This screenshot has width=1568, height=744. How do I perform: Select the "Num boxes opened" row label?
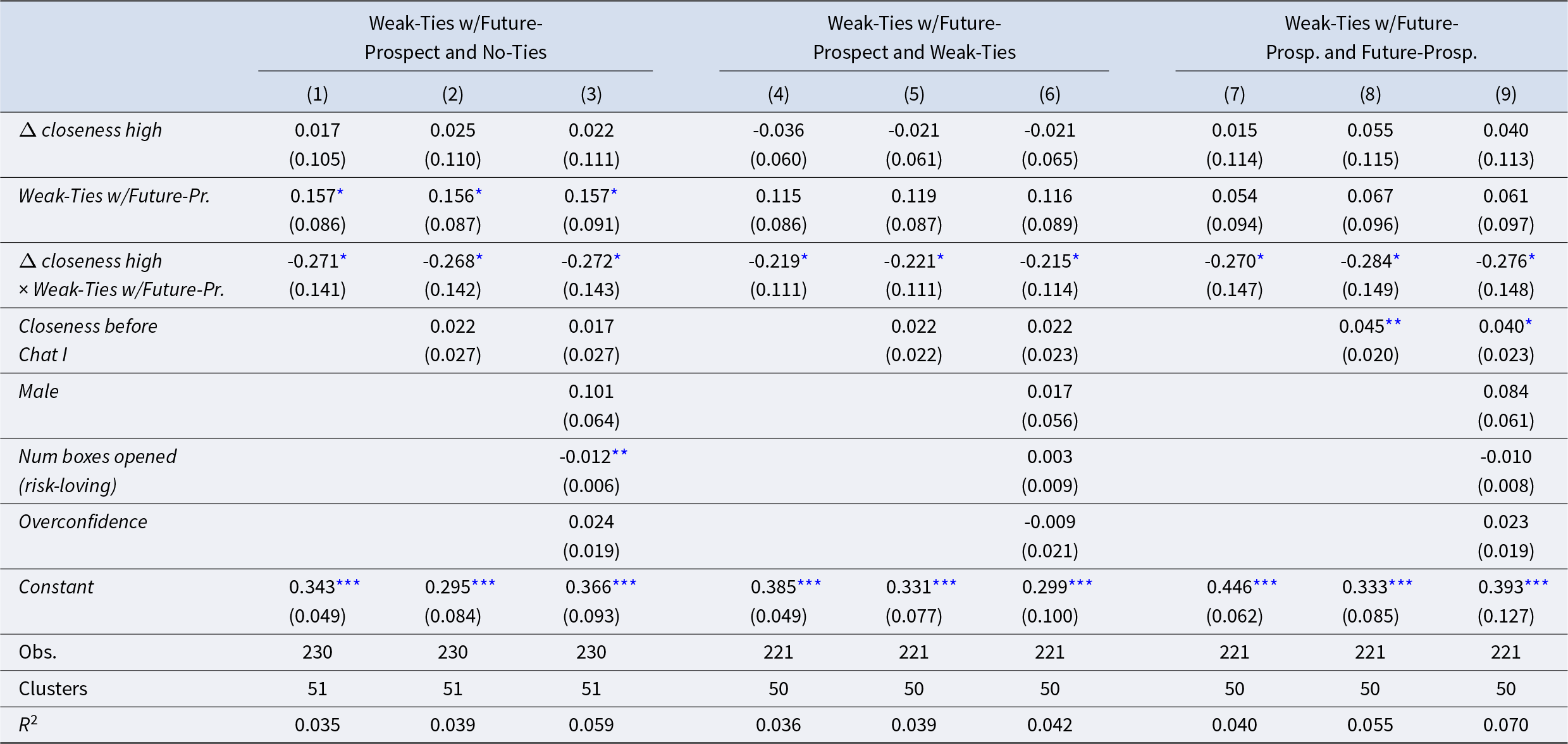(x=97, y=457)
